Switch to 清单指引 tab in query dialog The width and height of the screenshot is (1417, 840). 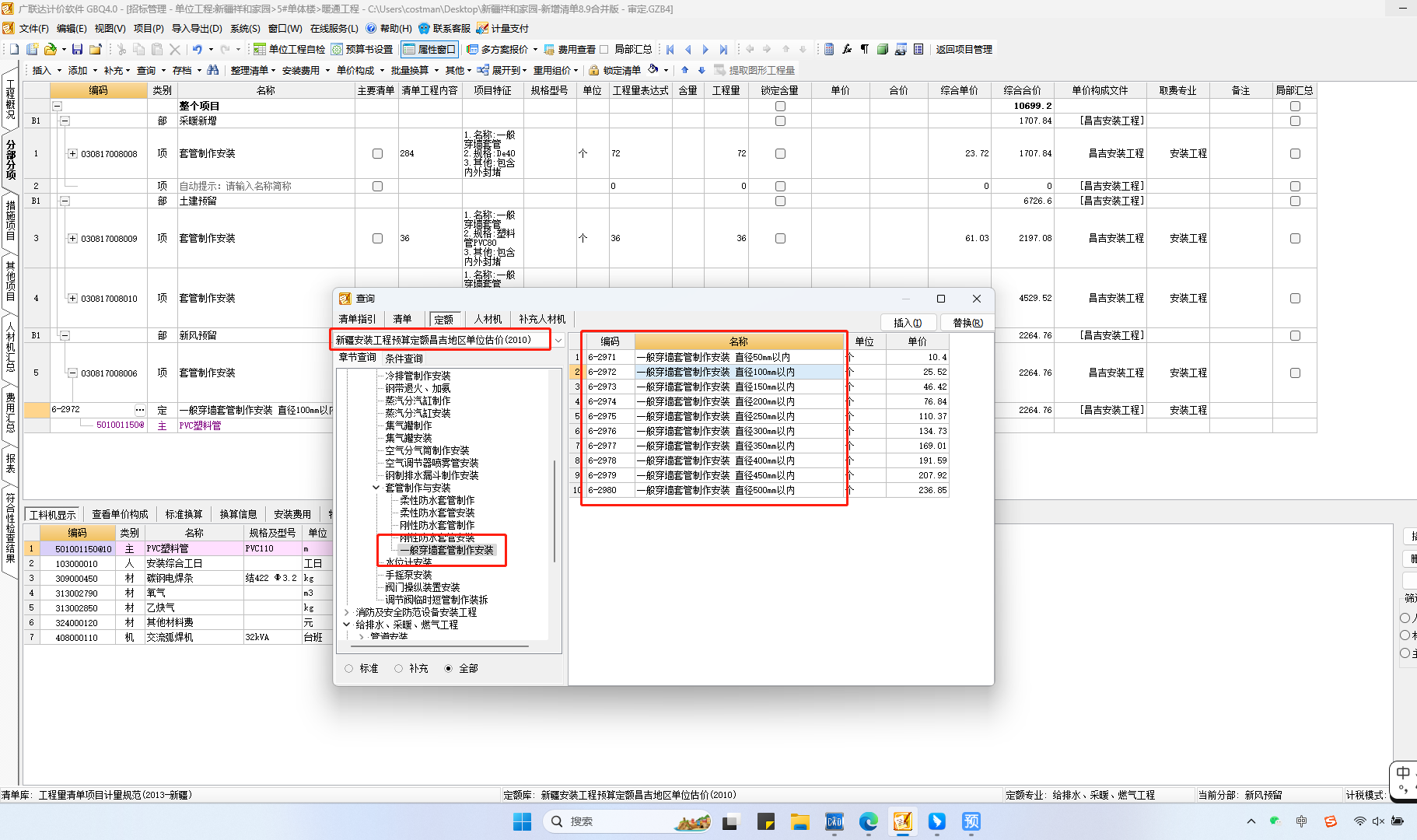[358, 320]
